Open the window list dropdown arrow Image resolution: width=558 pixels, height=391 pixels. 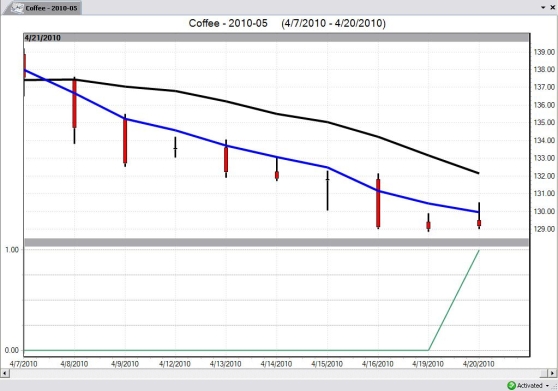pos(543,7)
